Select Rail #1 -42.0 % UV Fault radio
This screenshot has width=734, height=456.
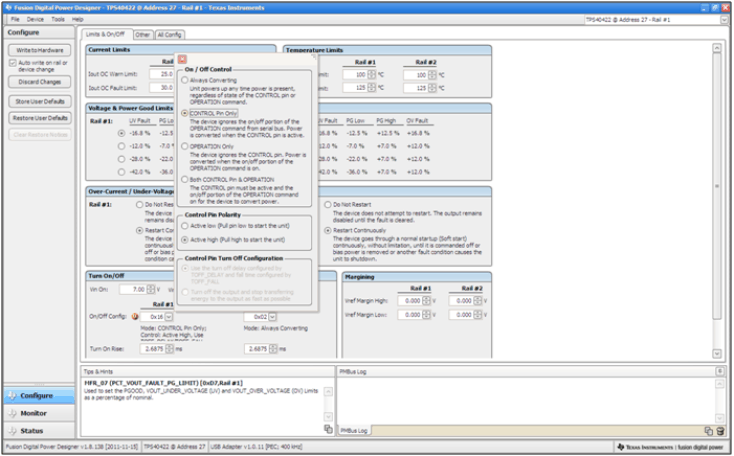pyautogui.click(x=121, y=172)
